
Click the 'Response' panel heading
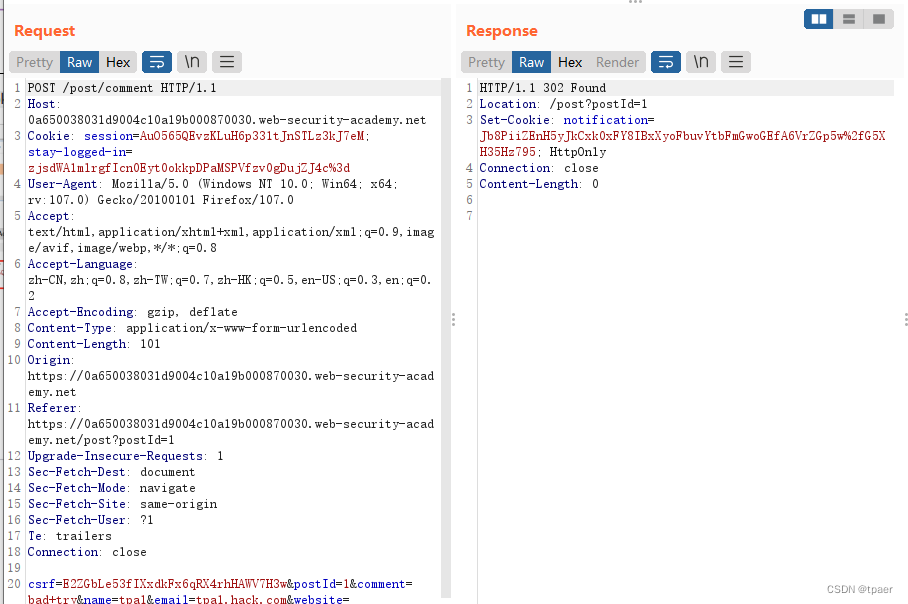tap(502, 31)
